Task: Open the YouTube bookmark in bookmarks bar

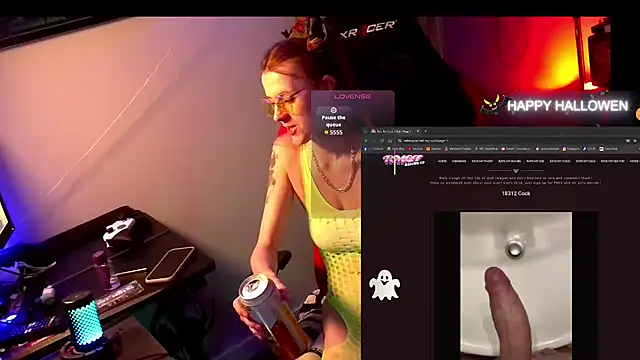Action: (x=415, y=149)
